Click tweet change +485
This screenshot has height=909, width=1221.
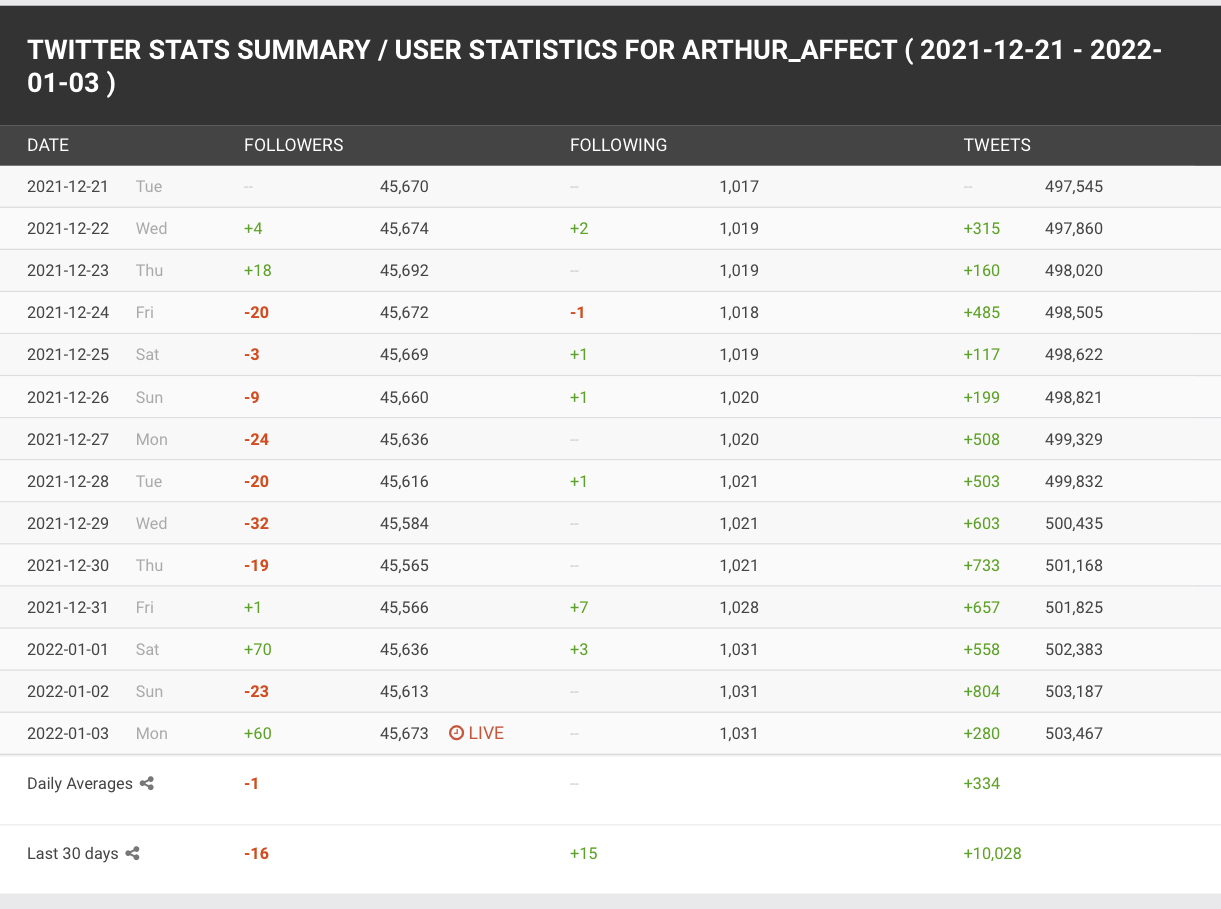click(x=982, y=312)
